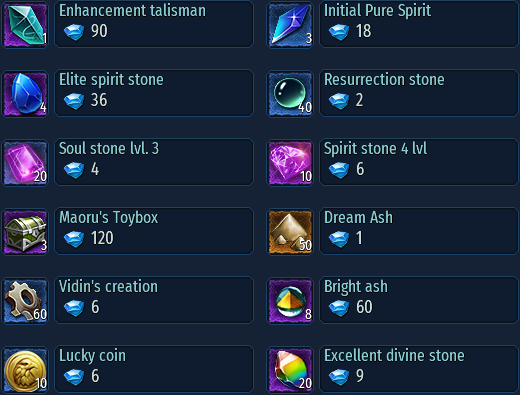
Task: Select the Elite spirit stone listing priced 36
Action: pos(154,93)
